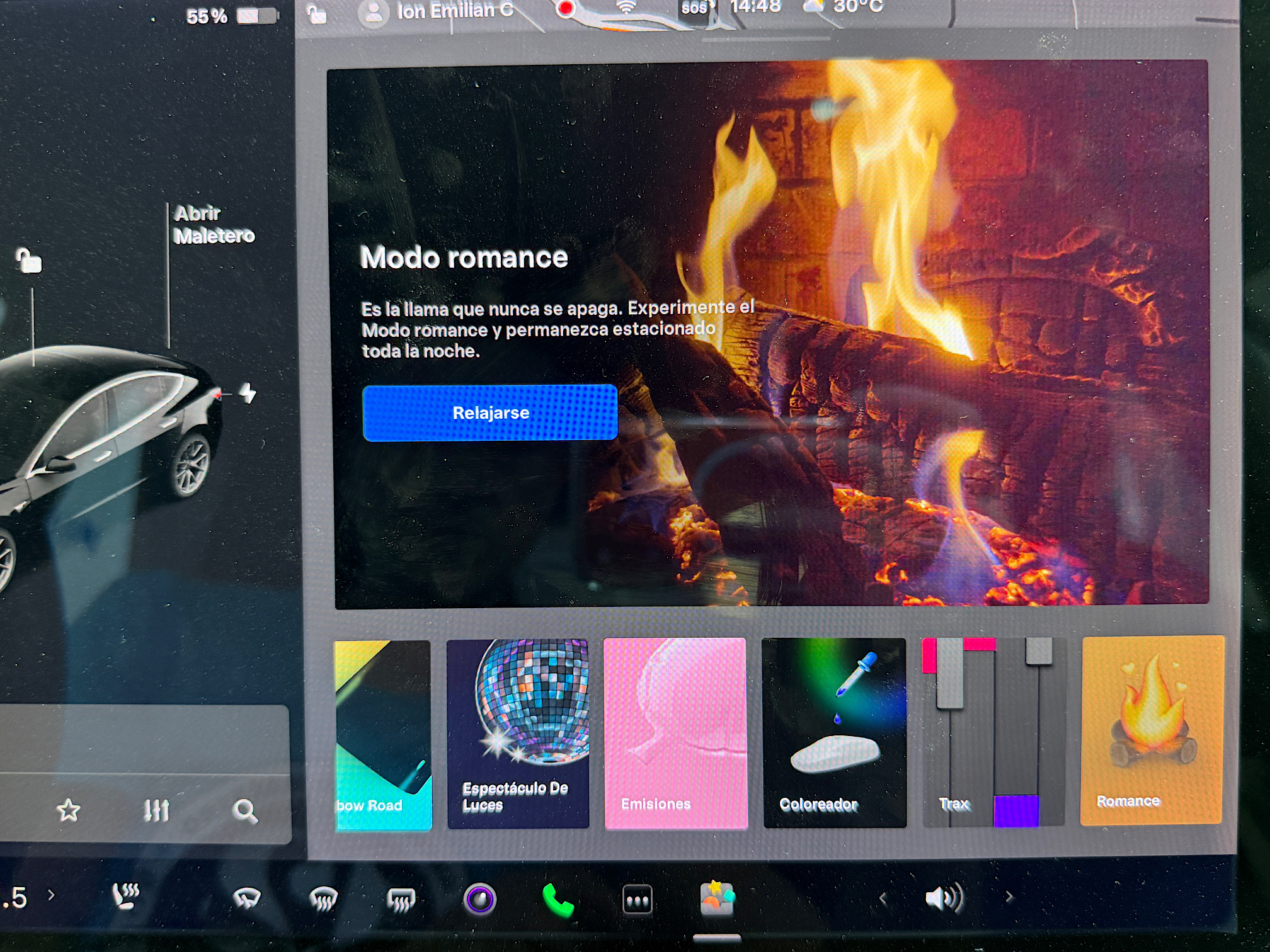1270x952 pixels.
Task: Select the Espectáculo De Luces tile
Action: tap(518, 734)
